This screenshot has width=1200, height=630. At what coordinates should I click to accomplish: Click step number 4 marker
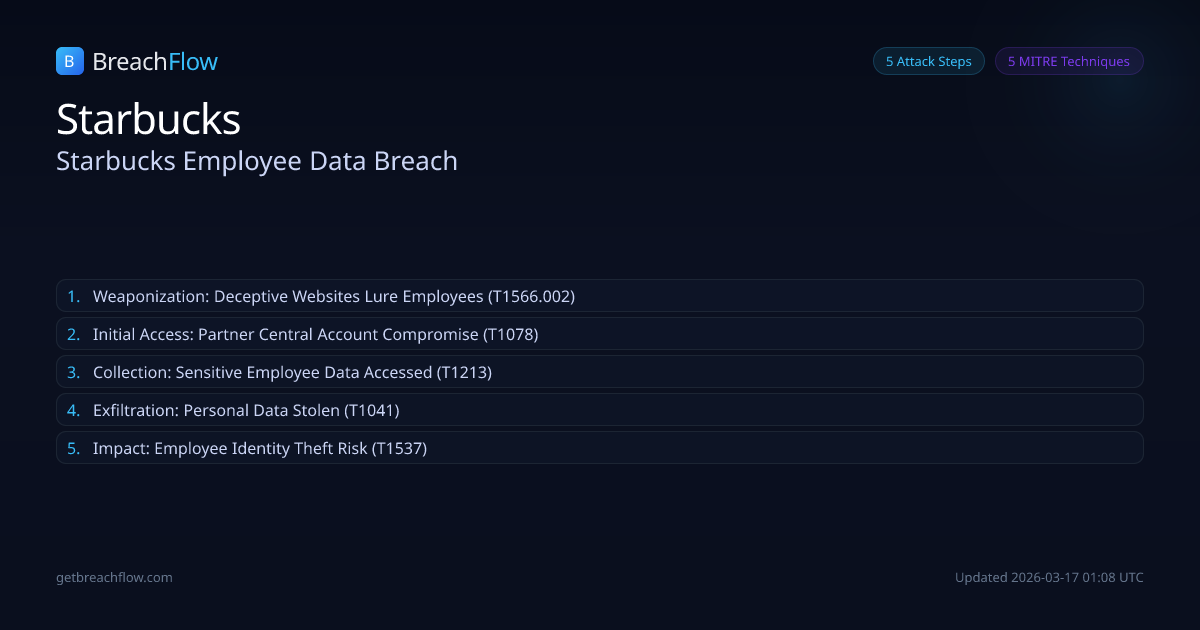(x=73, y=410)
